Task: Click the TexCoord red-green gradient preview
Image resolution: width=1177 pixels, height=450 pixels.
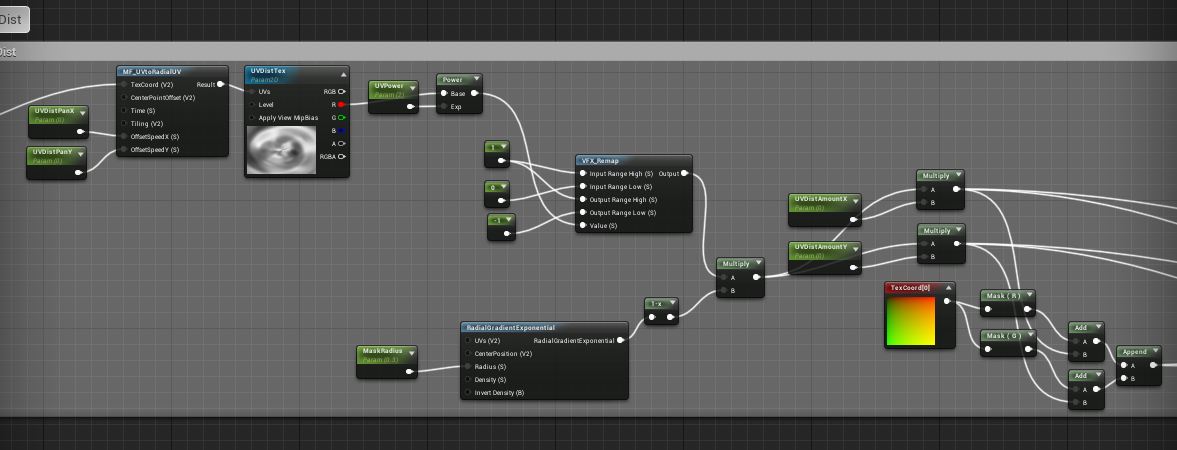Action: tap(912, 321)
